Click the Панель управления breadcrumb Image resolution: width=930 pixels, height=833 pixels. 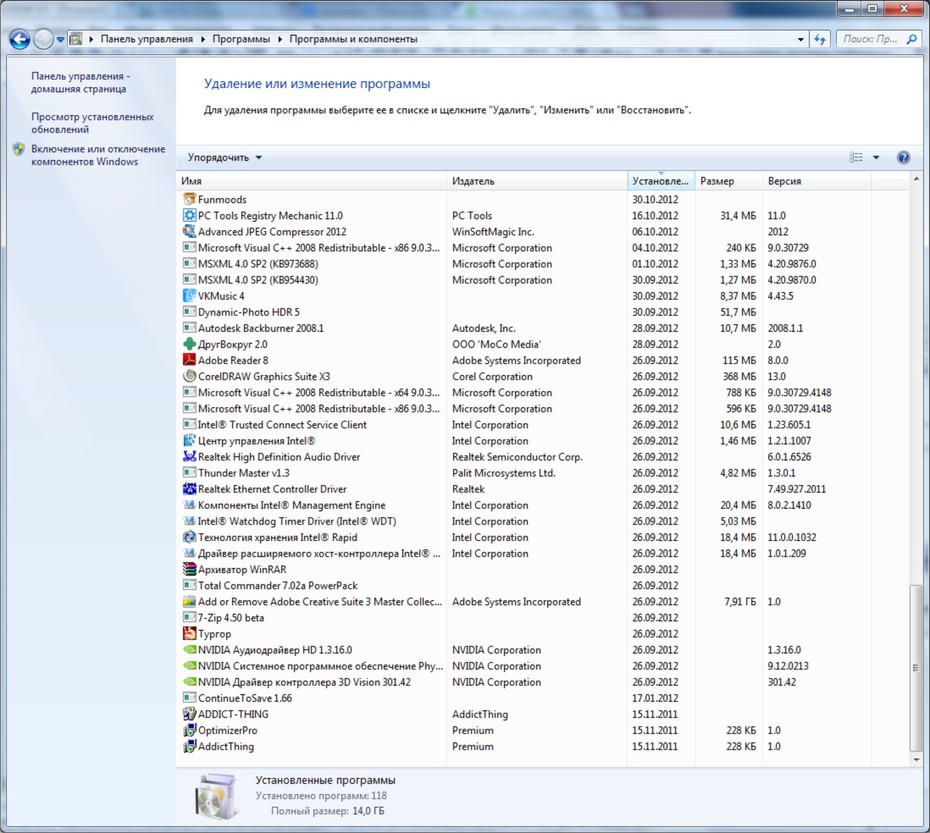[146, 39]
